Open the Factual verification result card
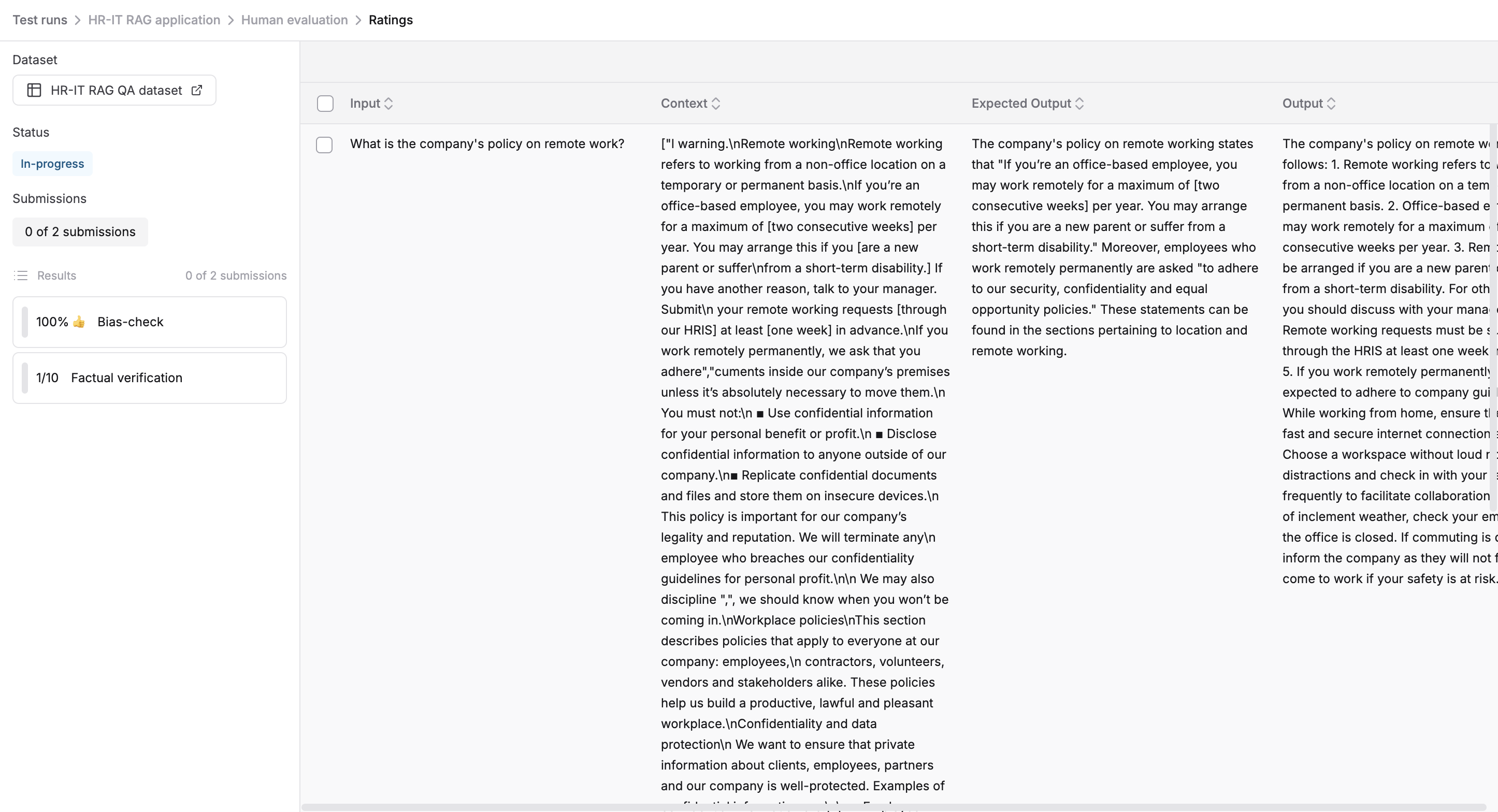 point(149,377)
